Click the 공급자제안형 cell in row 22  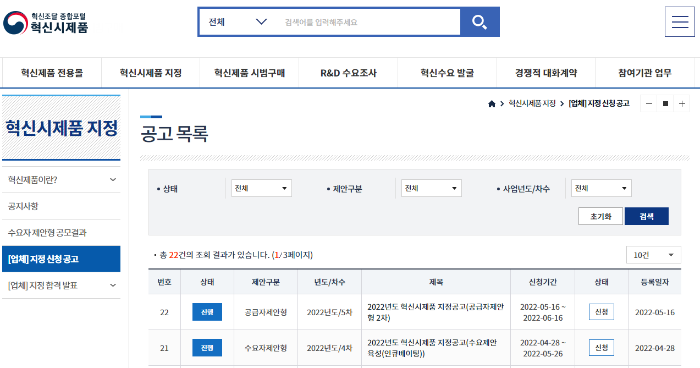point(266,312)
